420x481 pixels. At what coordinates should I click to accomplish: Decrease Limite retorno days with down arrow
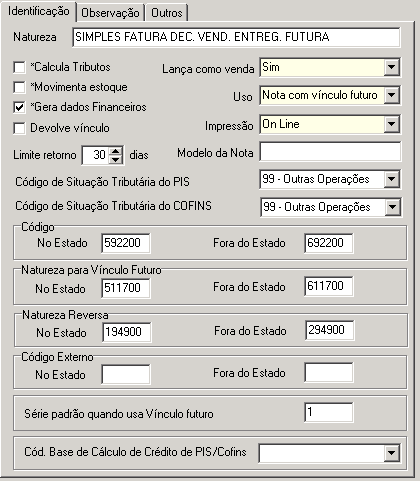point(116,159)
